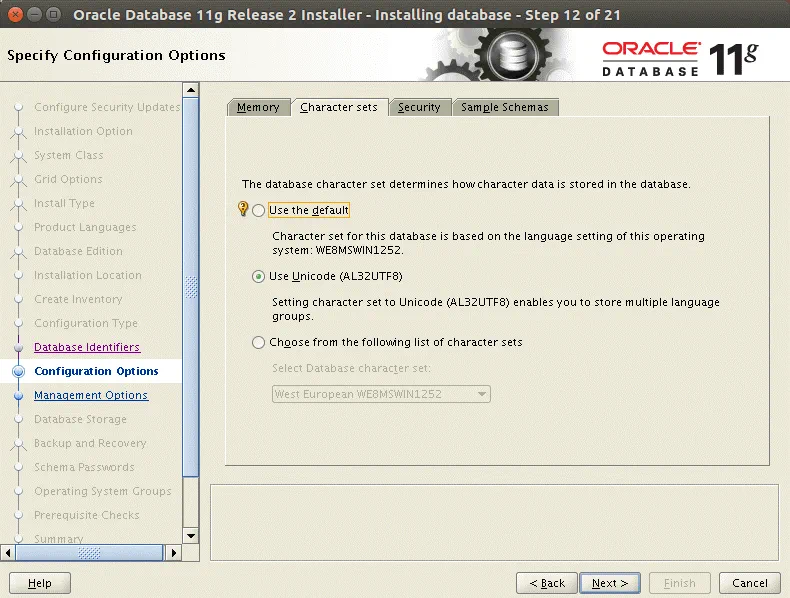Open the Database Identifiers step link

coord(87,347)
